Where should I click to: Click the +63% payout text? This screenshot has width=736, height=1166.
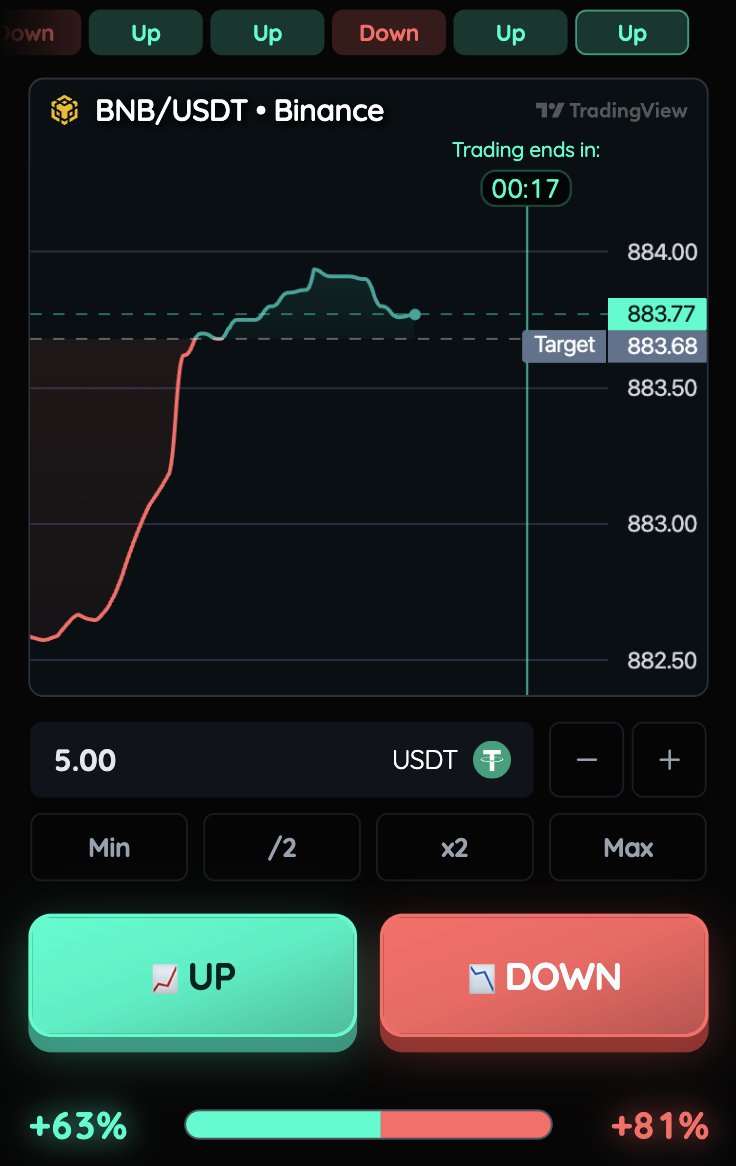click(x=78, y=1126)
